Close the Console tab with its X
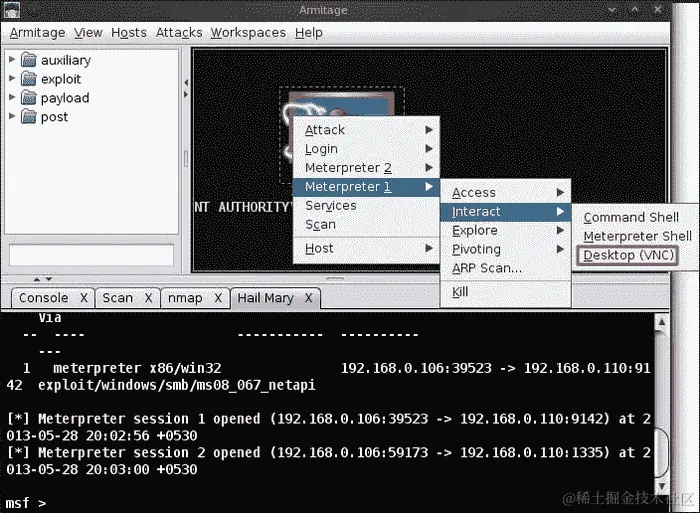The width and height of the screenshot is (700, 513). (84, 298)
